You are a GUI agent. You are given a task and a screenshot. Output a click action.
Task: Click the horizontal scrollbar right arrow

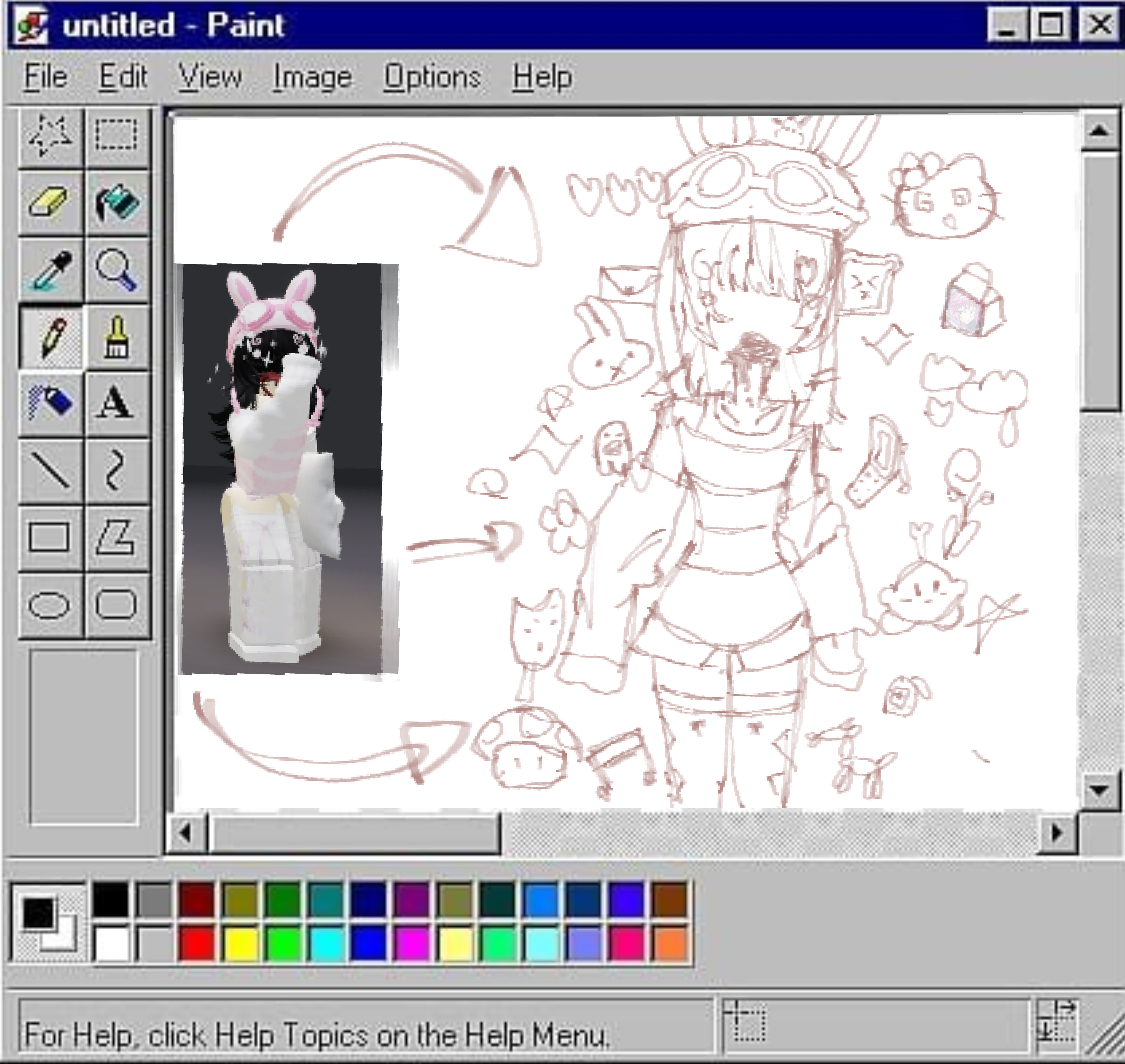click(1058, 833)
